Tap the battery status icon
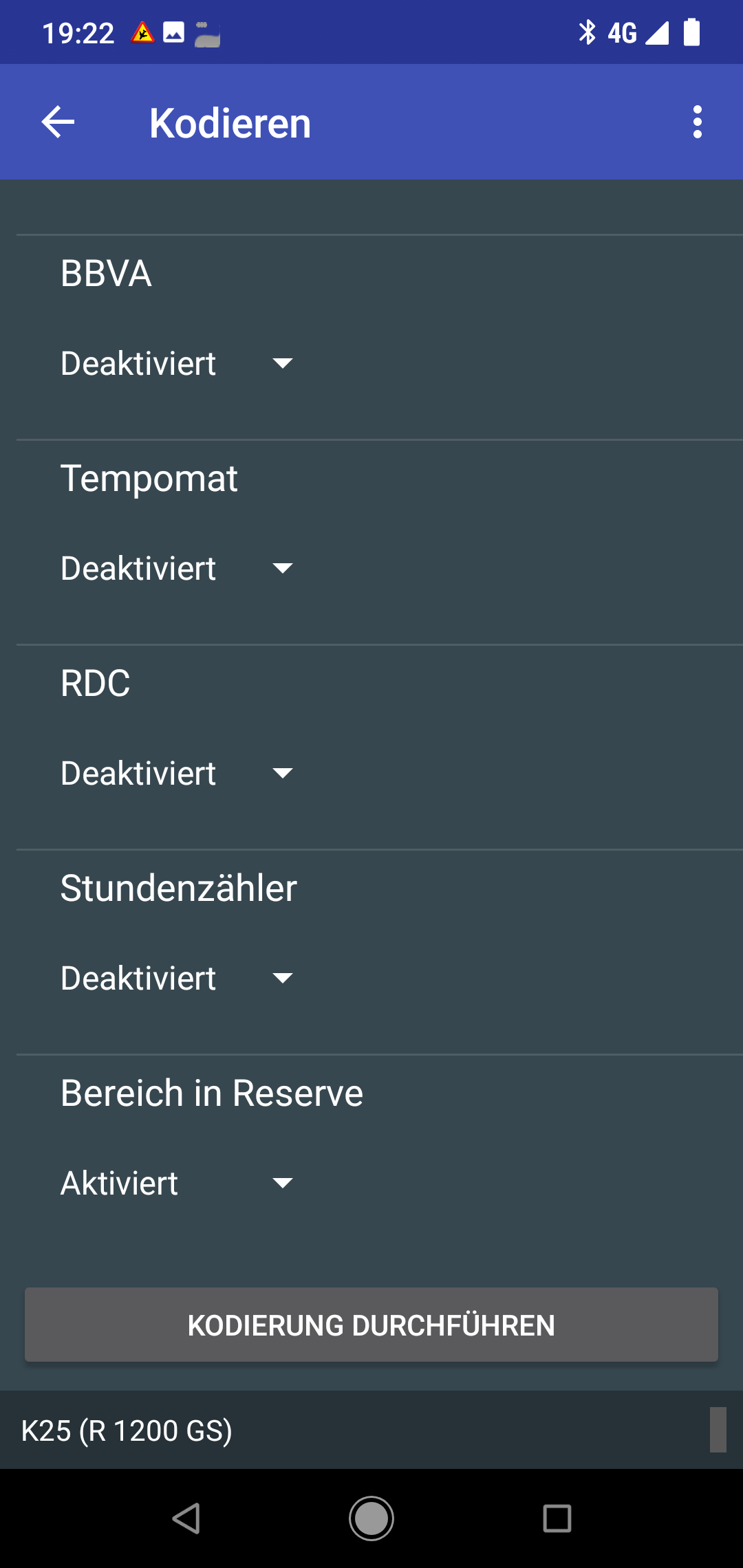Screen dimensions: 743x1568 coord(691,32)
